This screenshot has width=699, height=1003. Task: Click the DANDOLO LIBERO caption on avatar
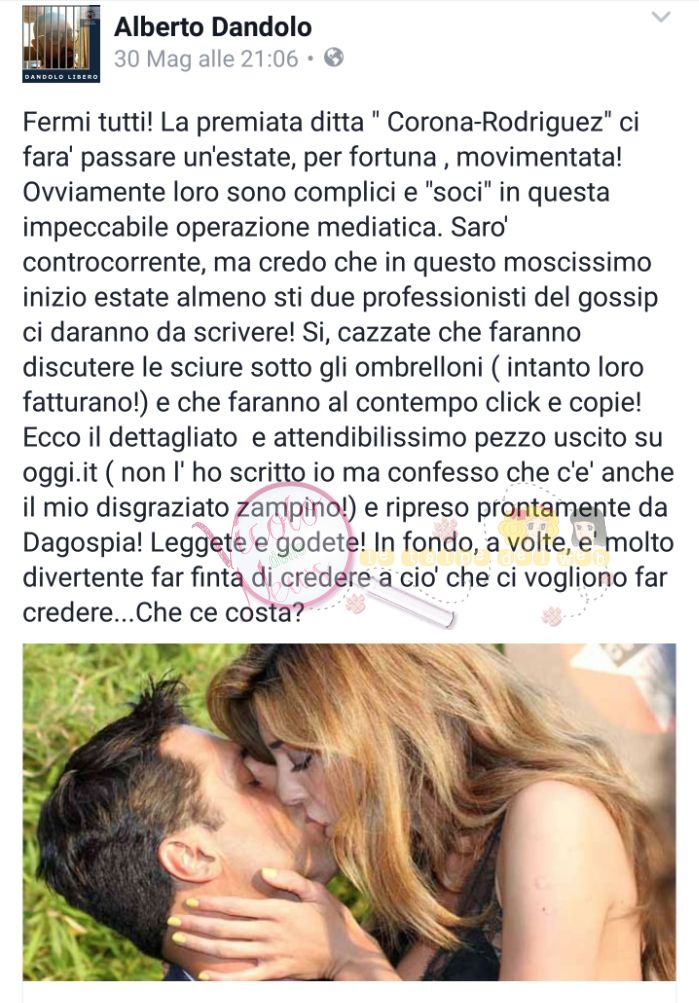61,77
